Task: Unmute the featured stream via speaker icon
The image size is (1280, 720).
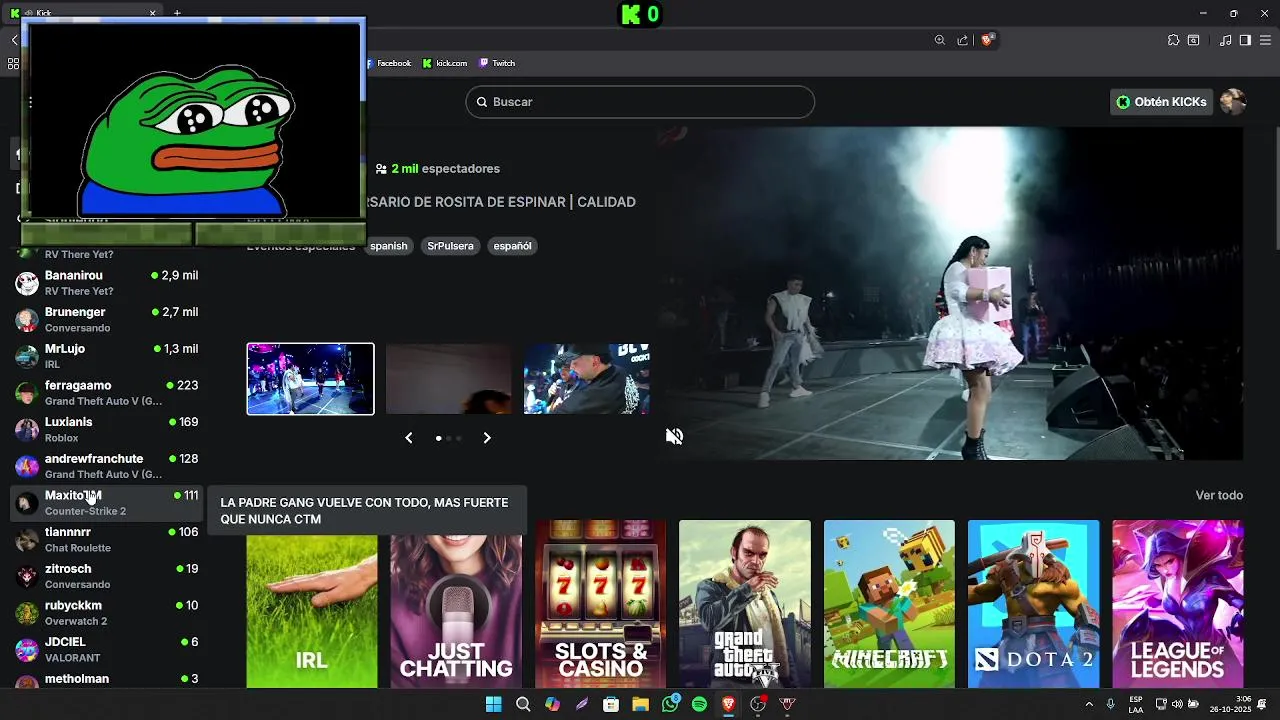Action: point(675,437)
